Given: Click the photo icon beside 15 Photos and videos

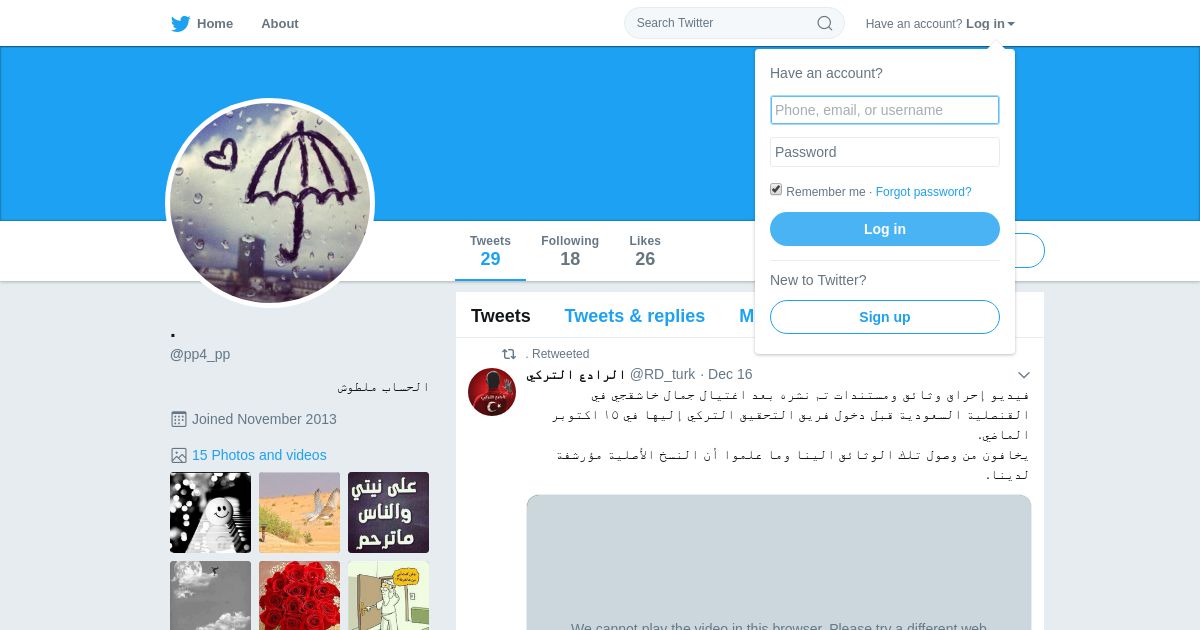Looking at the screenshot, I should [x=179, y=455].
